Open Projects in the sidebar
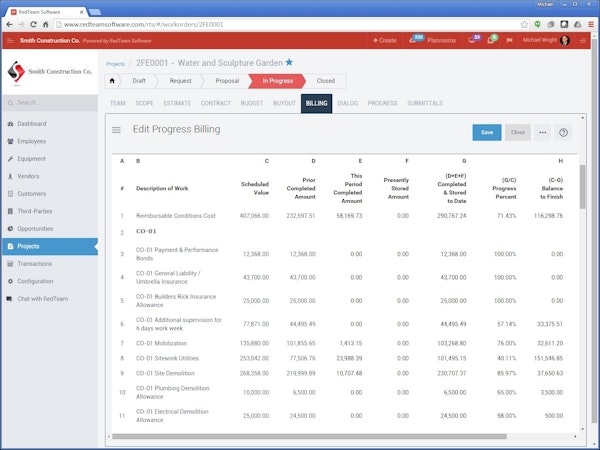 [x=50, y=246]
